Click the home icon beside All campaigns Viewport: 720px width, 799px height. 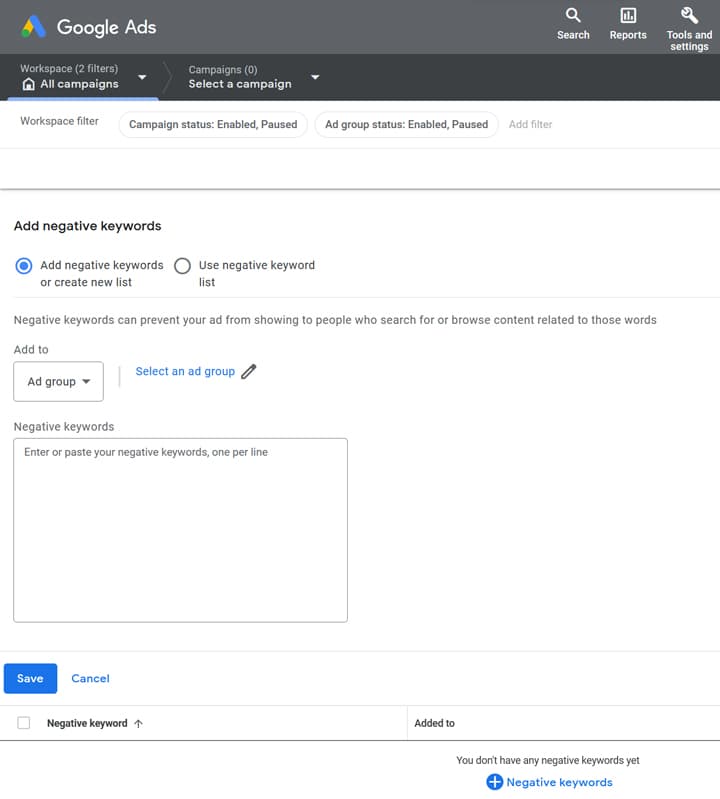pyautogui.click(x=29, y=84)
